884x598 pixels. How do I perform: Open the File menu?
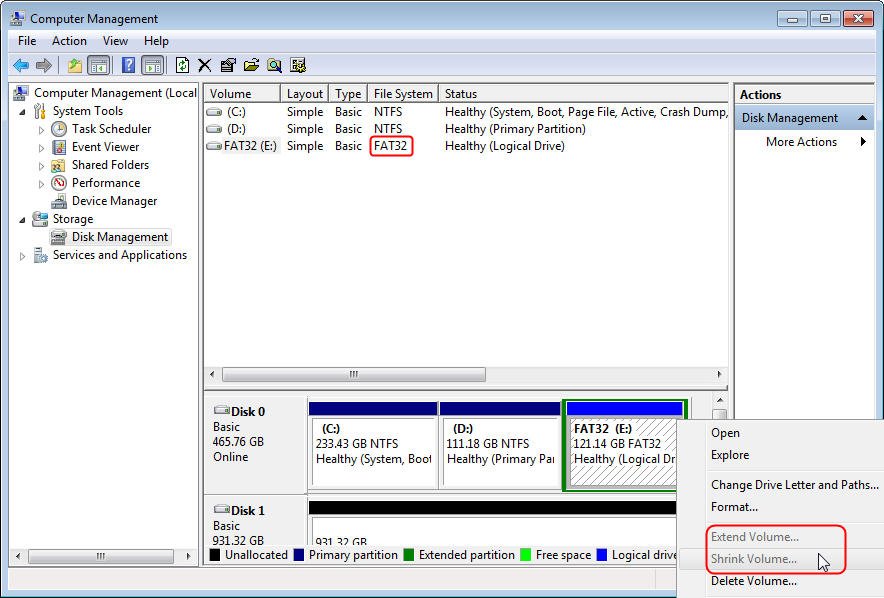(27, 41)
